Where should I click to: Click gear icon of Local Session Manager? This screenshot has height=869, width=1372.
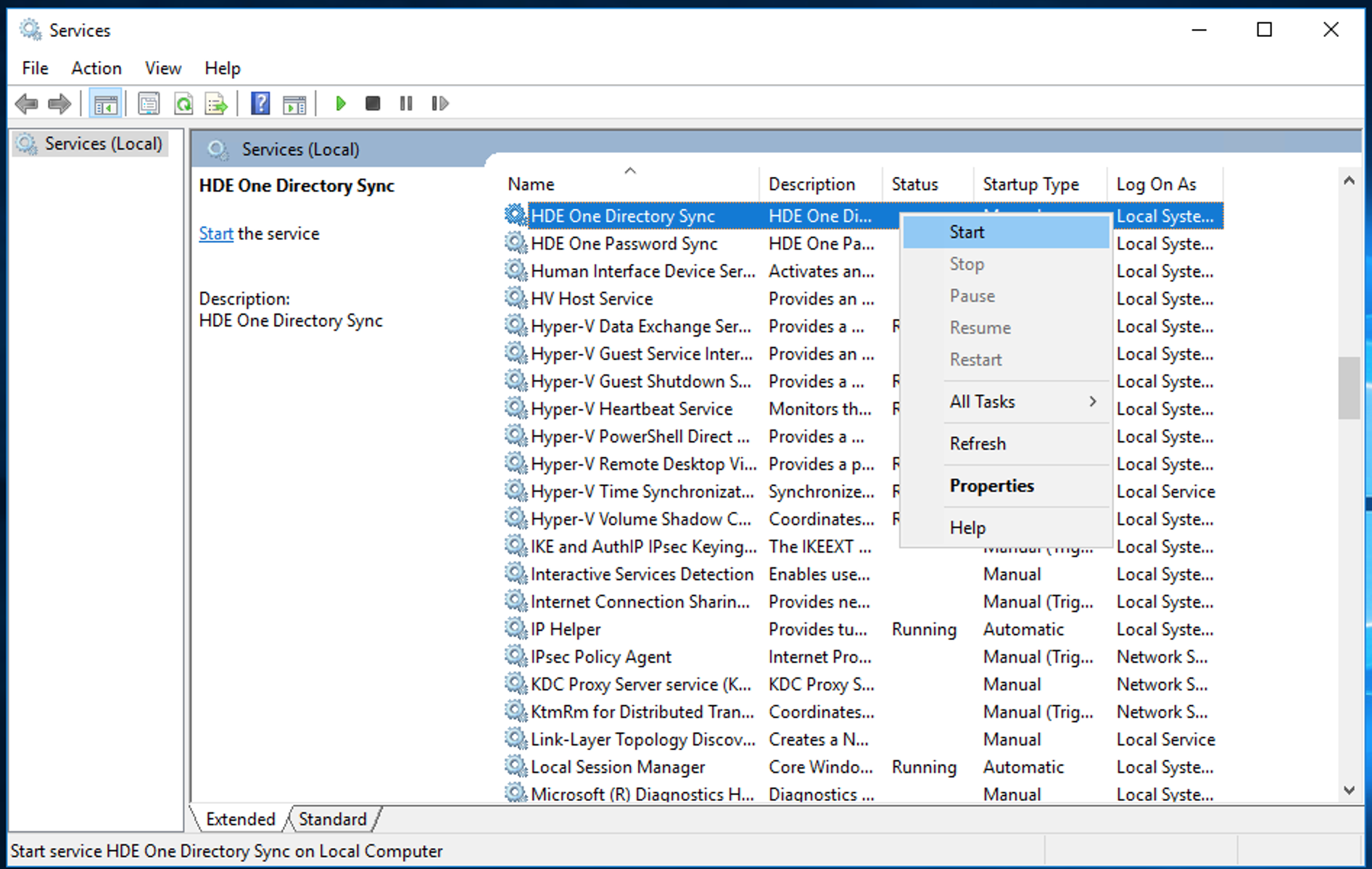tap(516, 767)
